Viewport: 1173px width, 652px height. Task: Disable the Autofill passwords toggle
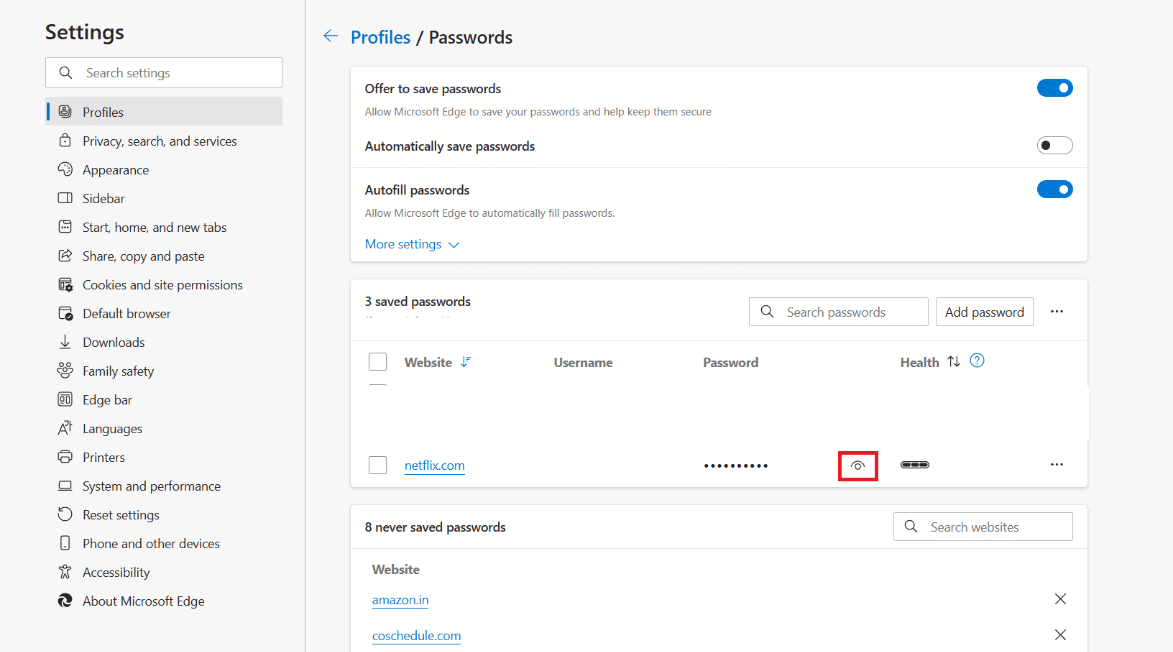1055,189
